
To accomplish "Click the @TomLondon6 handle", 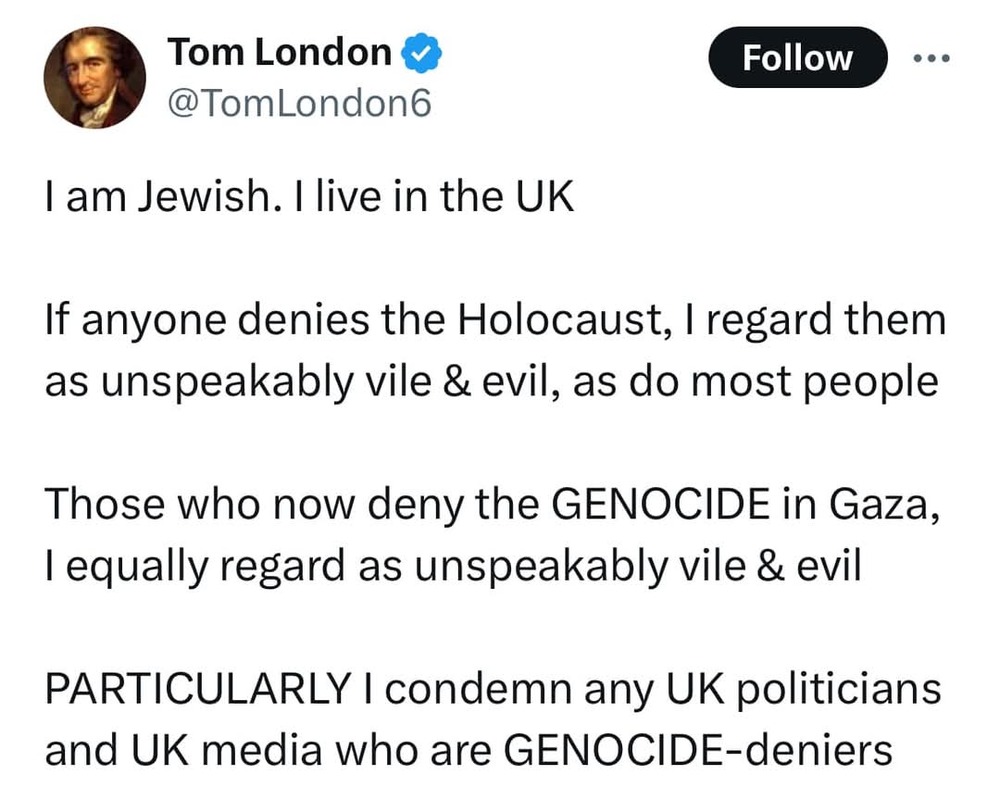I will (298, 102).
